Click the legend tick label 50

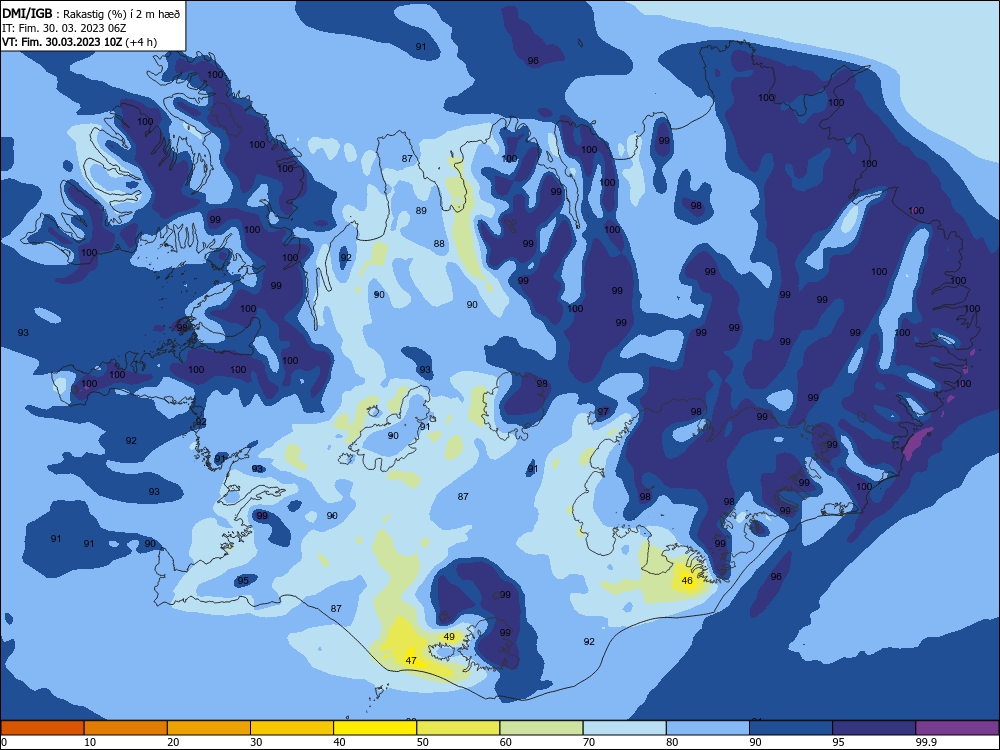point(422,742)
